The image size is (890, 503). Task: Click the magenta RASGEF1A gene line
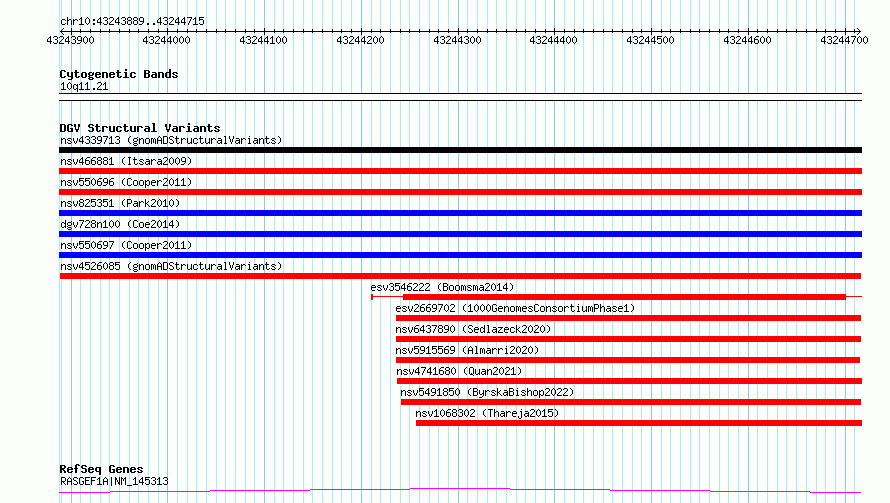coord(460,490)
